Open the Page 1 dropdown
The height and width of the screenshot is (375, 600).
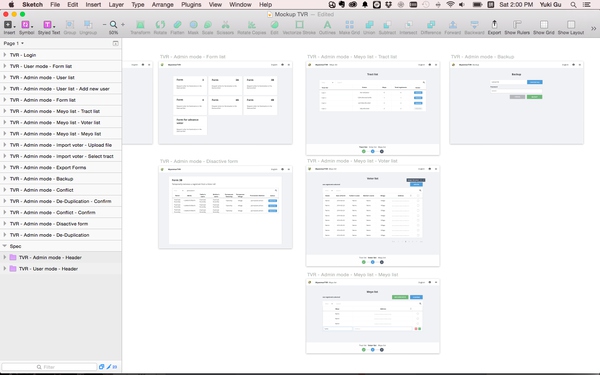13,43
